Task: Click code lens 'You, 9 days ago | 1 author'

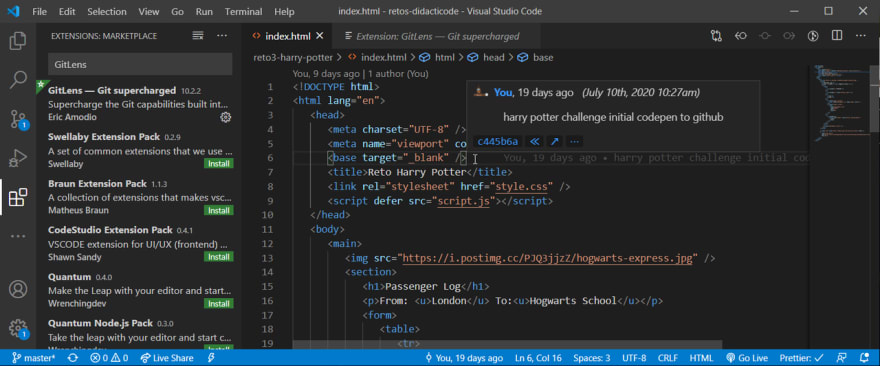Action: (x=360, y=74)
